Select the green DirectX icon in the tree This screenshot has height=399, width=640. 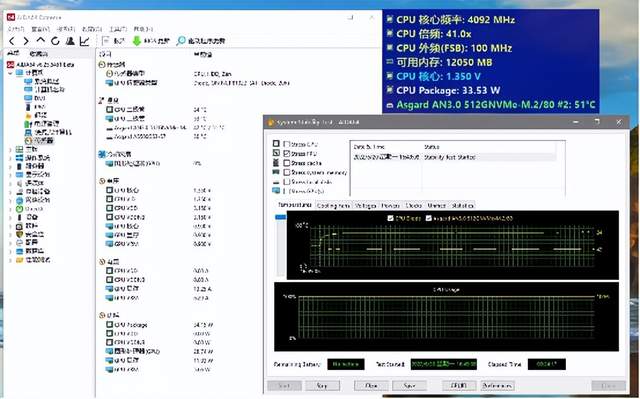19,208
